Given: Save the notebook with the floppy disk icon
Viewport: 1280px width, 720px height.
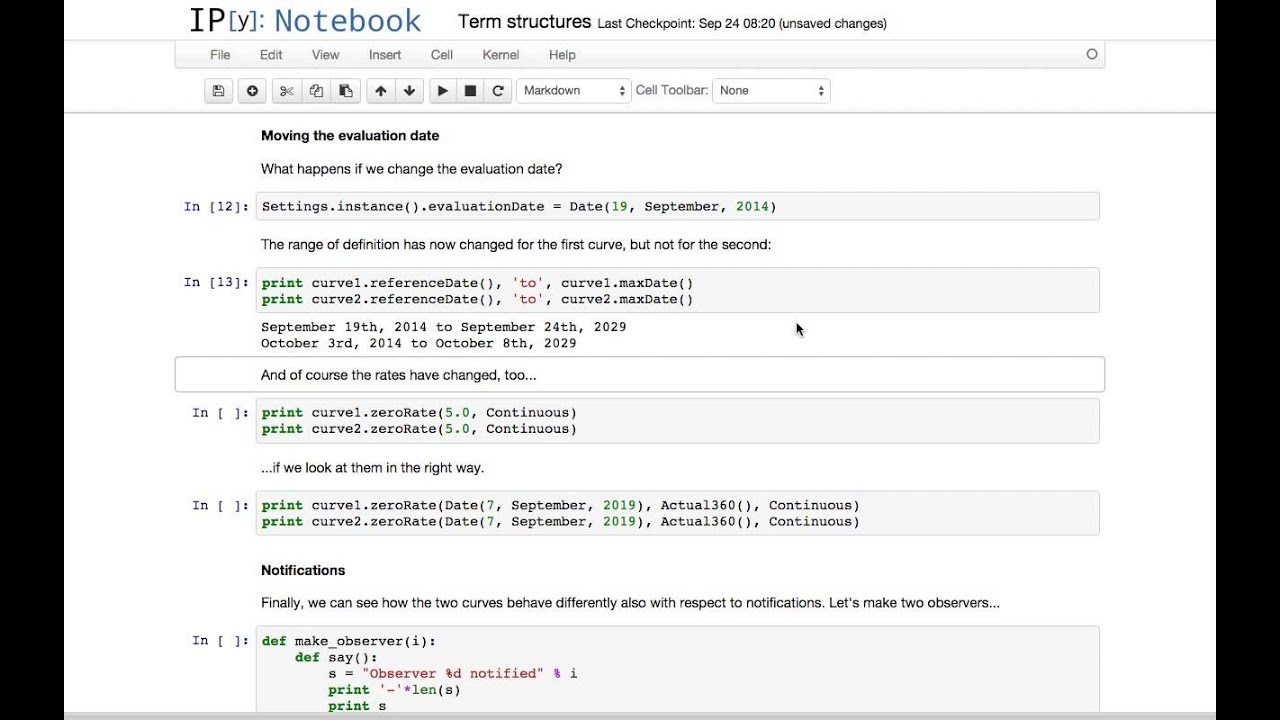Looking at the screenshot, I should click(x=219, y=91).
